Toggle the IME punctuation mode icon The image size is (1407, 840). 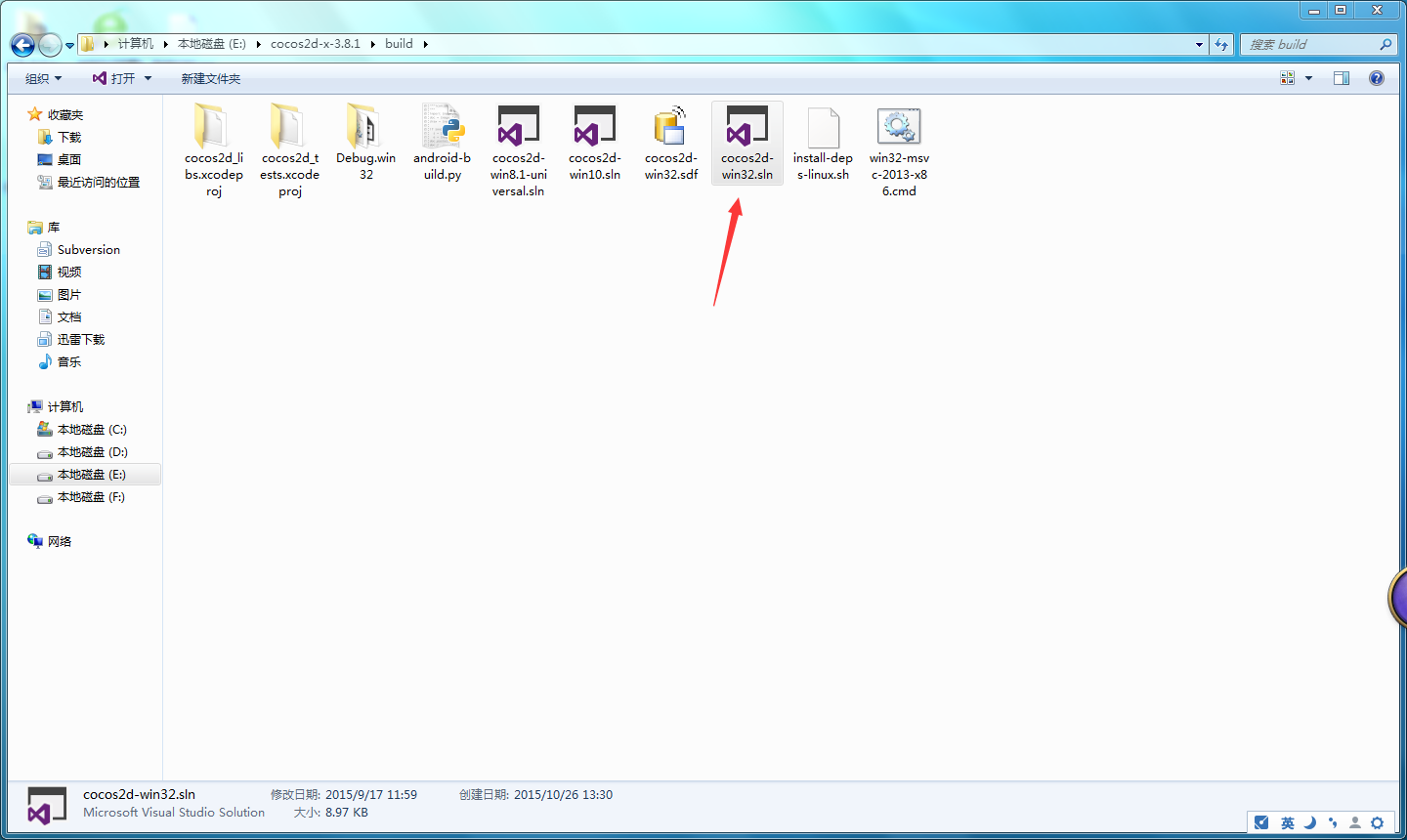(x=1333, y=822)
